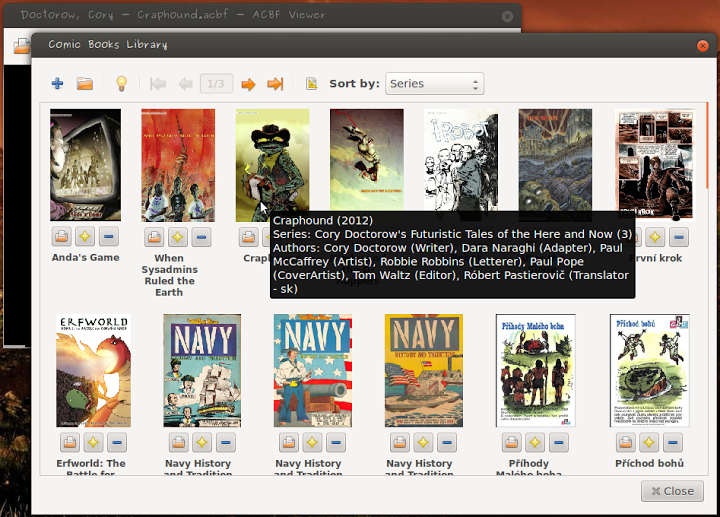The height and width of the screenshot is (517, 720).
Task: Select Příchod bohů cover thumbnail
Action: point(649,371)
